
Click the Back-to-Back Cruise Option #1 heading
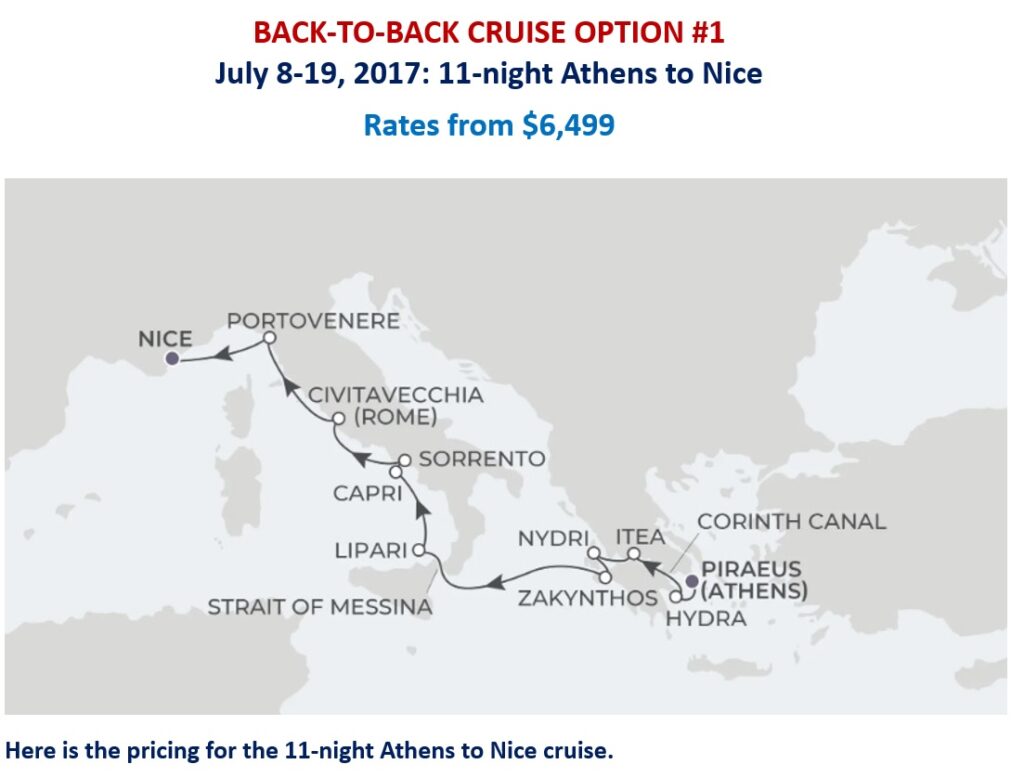488,33
